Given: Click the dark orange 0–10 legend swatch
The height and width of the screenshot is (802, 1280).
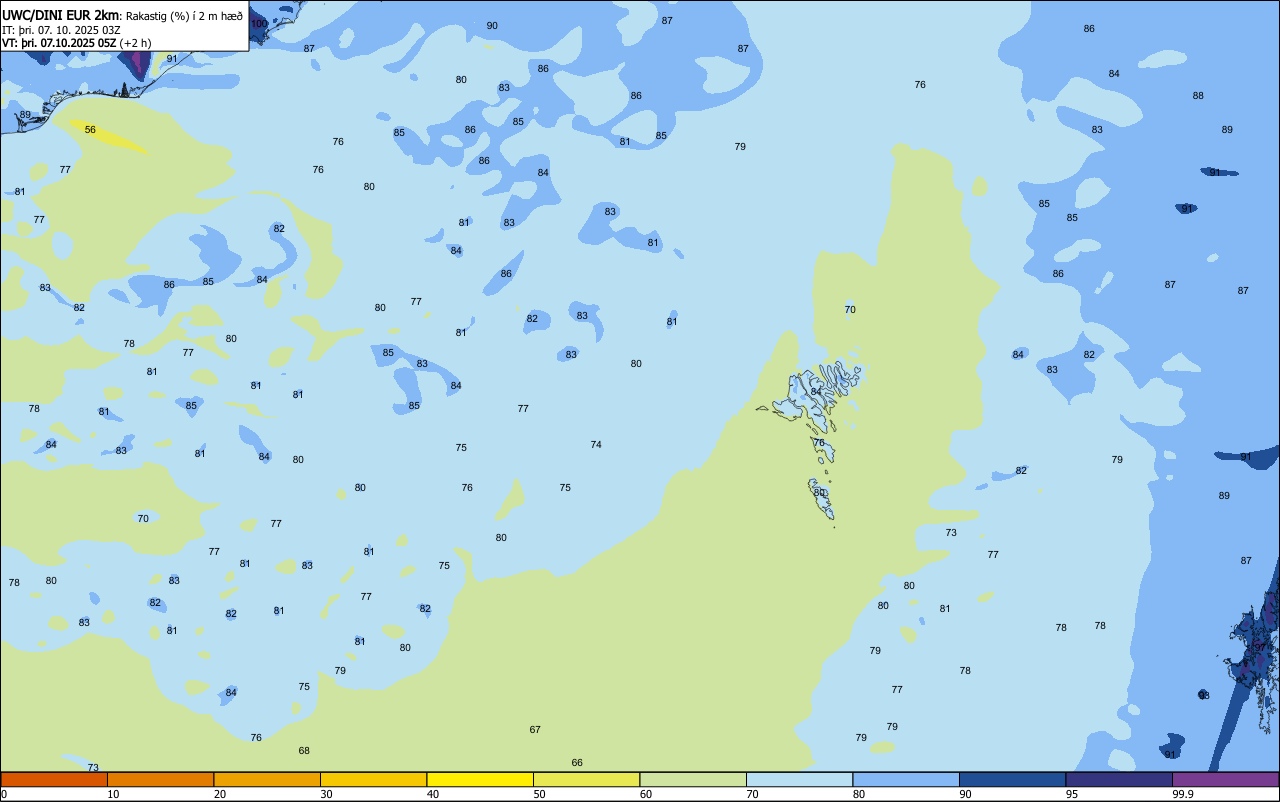Looking at the screenshot, I should pos(54,779).
